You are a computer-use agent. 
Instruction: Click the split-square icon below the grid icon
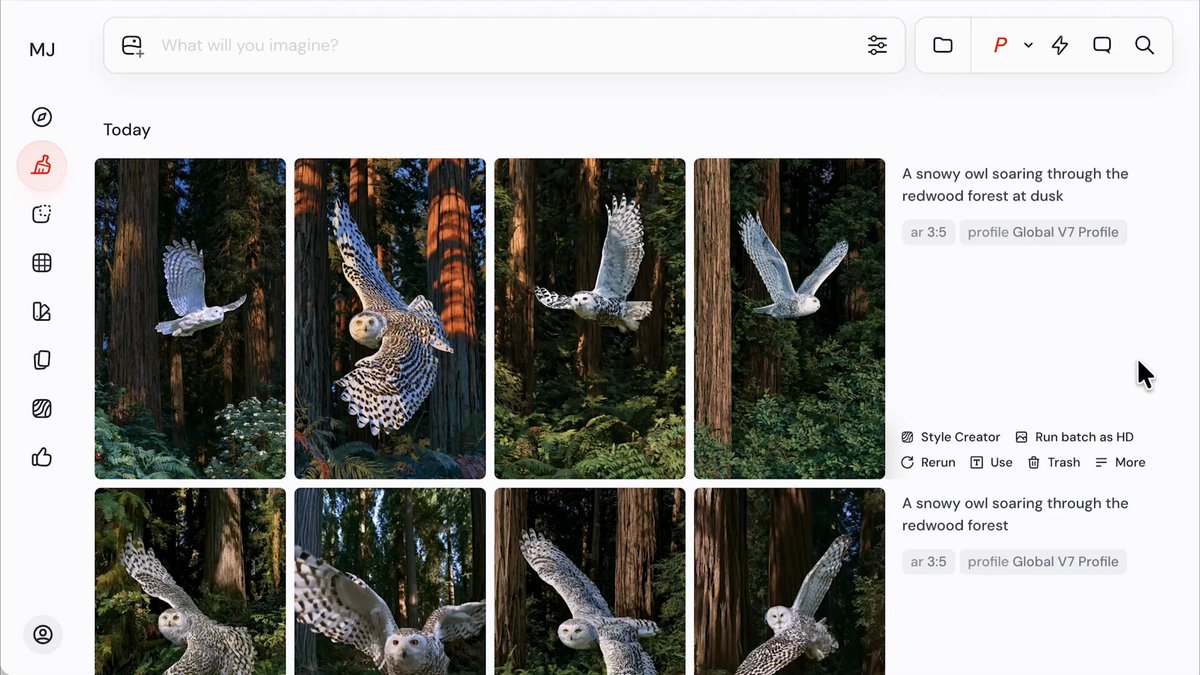point(42,312)
